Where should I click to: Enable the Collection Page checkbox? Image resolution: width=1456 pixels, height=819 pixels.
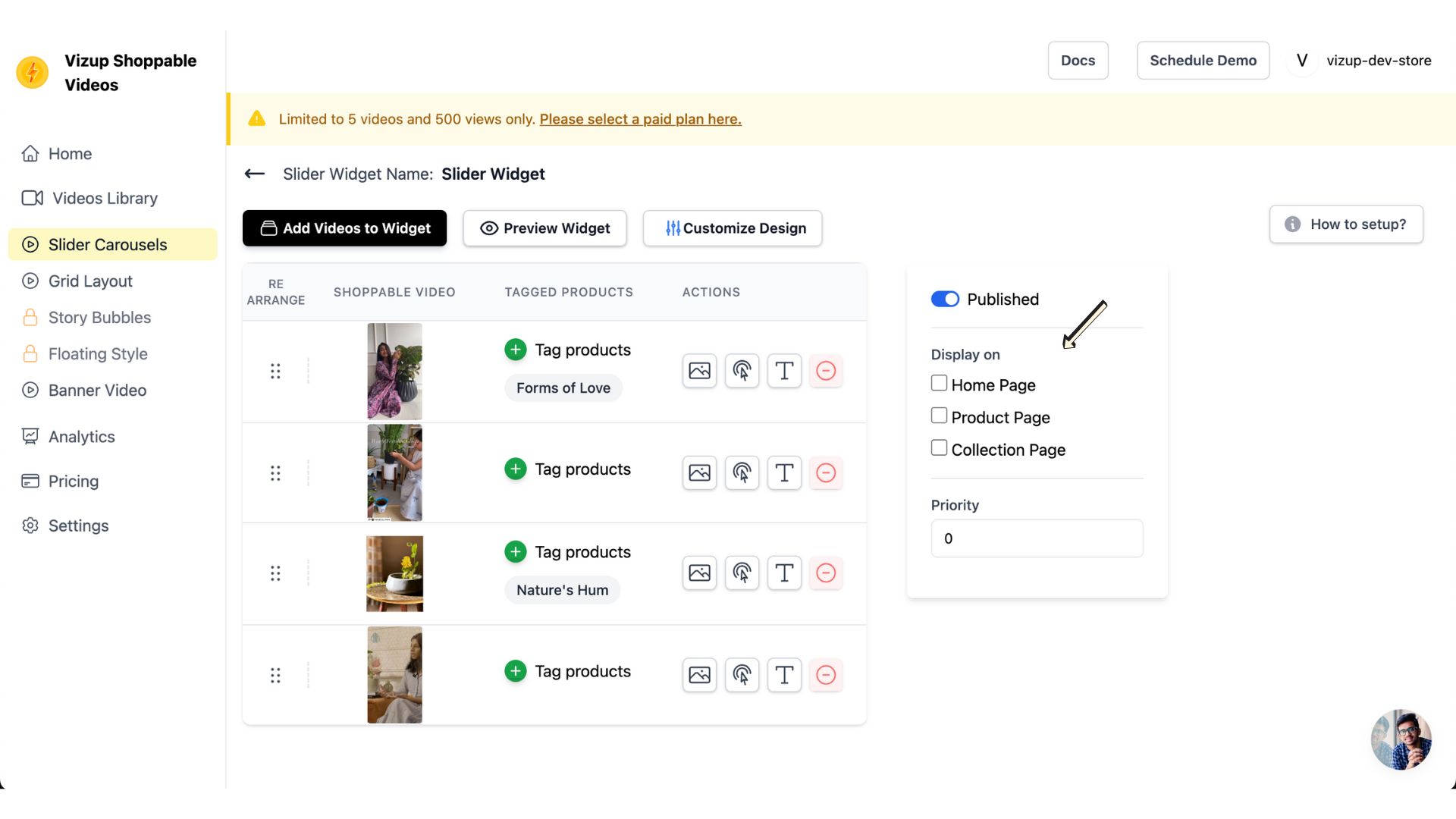point(939,448)
